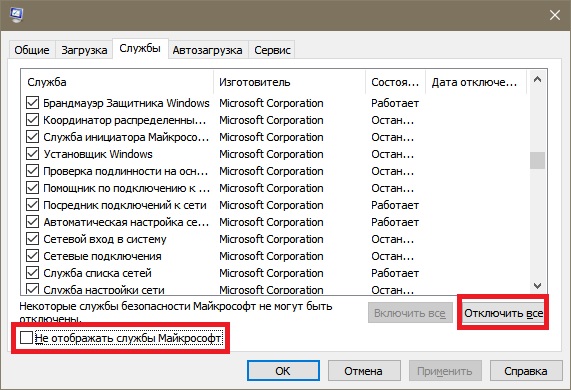Click the scrollbar up arrow

coord(537,80)
